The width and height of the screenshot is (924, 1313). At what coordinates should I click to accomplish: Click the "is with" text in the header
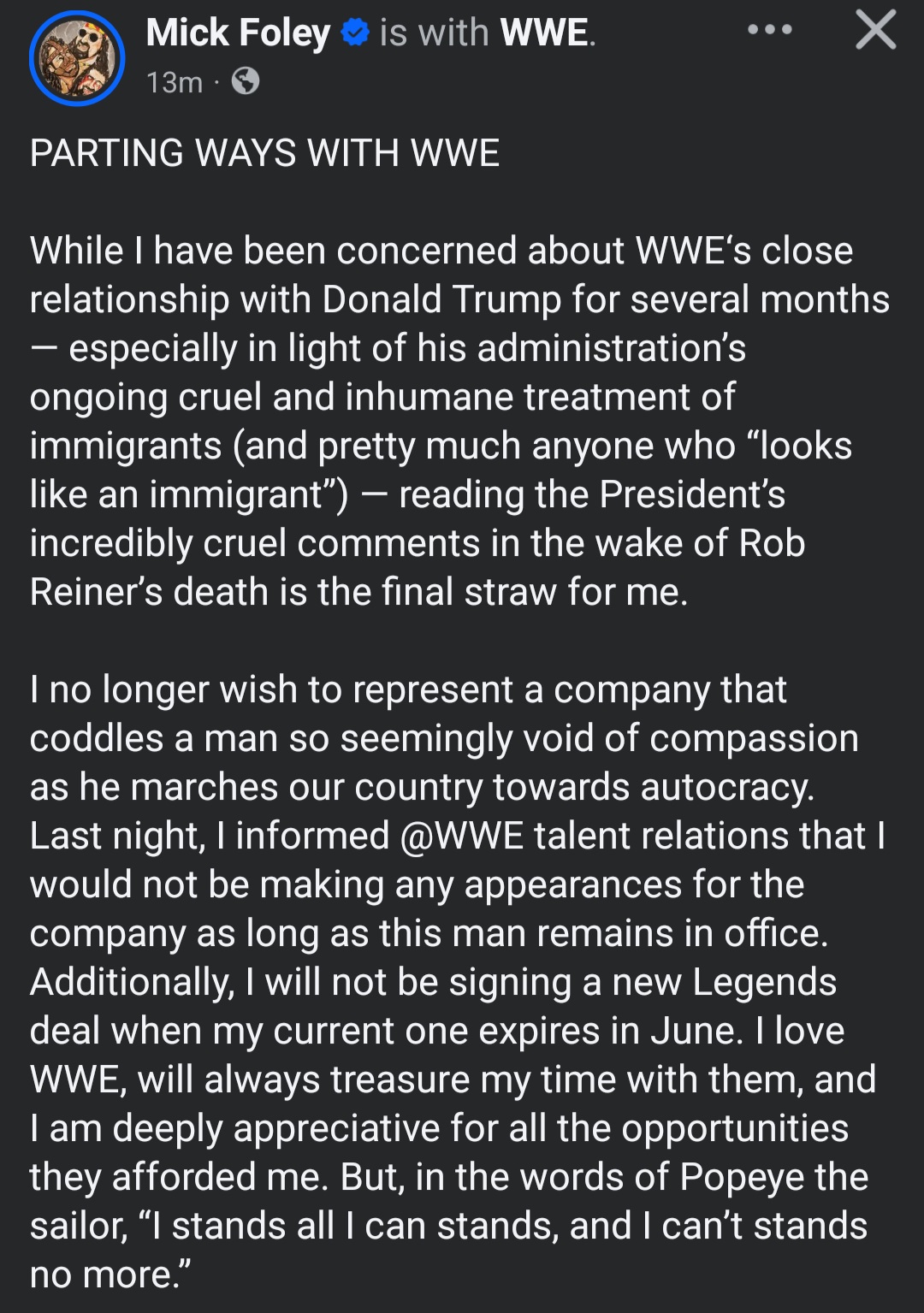click(x=434, y=33)
